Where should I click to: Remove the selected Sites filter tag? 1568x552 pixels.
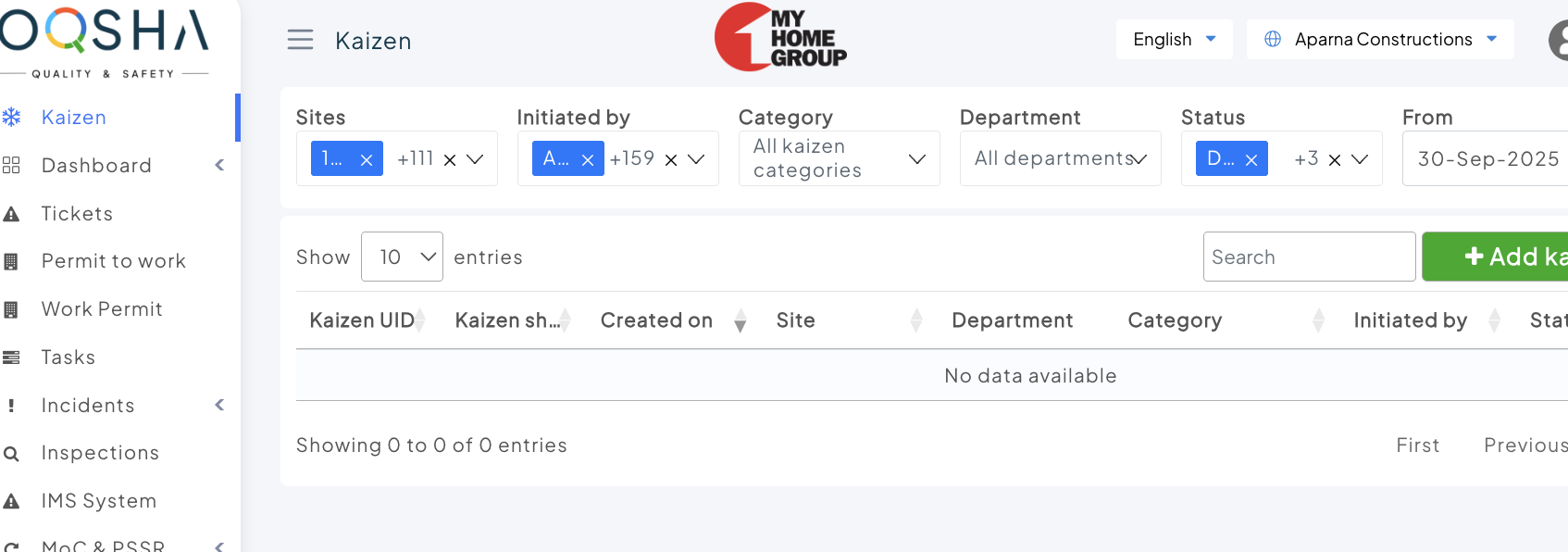point(367,159)
